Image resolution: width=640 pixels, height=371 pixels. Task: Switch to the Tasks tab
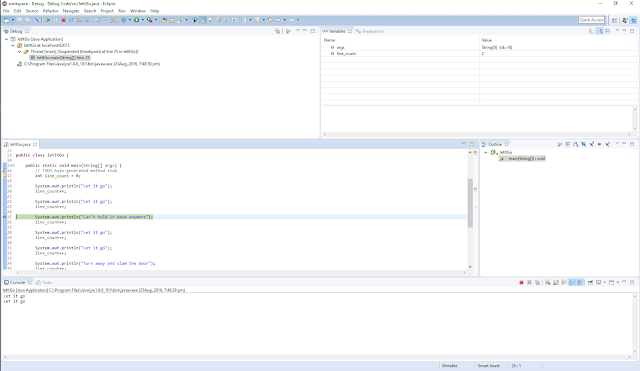point(44,282)
